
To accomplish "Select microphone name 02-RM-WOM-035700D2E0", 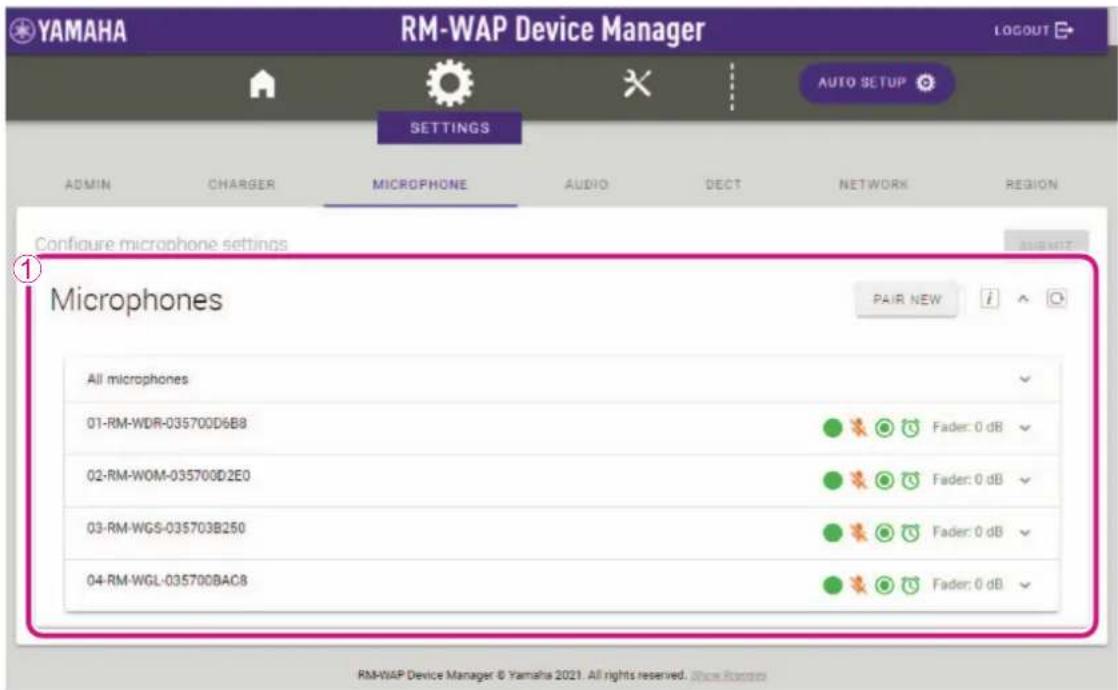I will pos(168,475).
